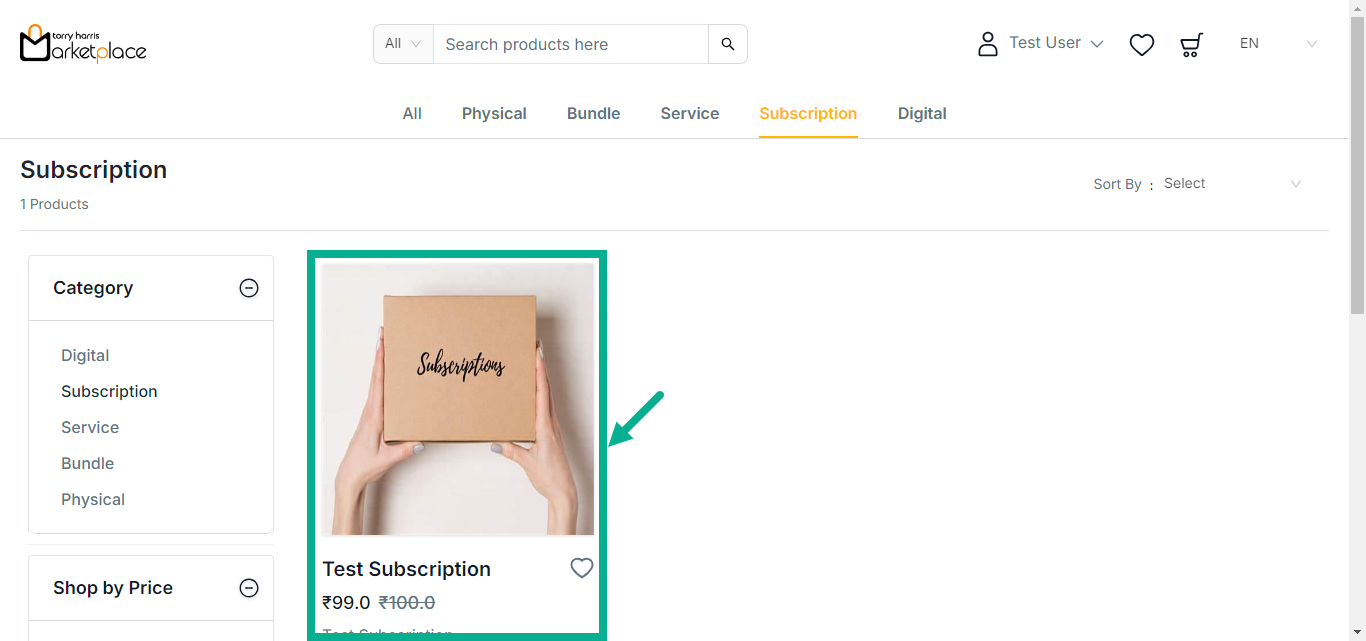Collapse the Category filter panel

pos(249,288)
